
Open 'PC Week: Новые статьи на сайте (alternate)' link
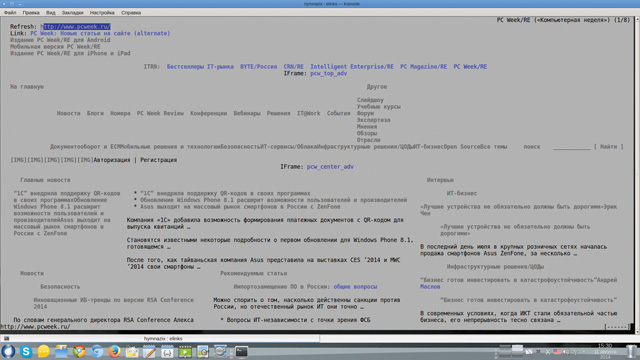[100, 33]
